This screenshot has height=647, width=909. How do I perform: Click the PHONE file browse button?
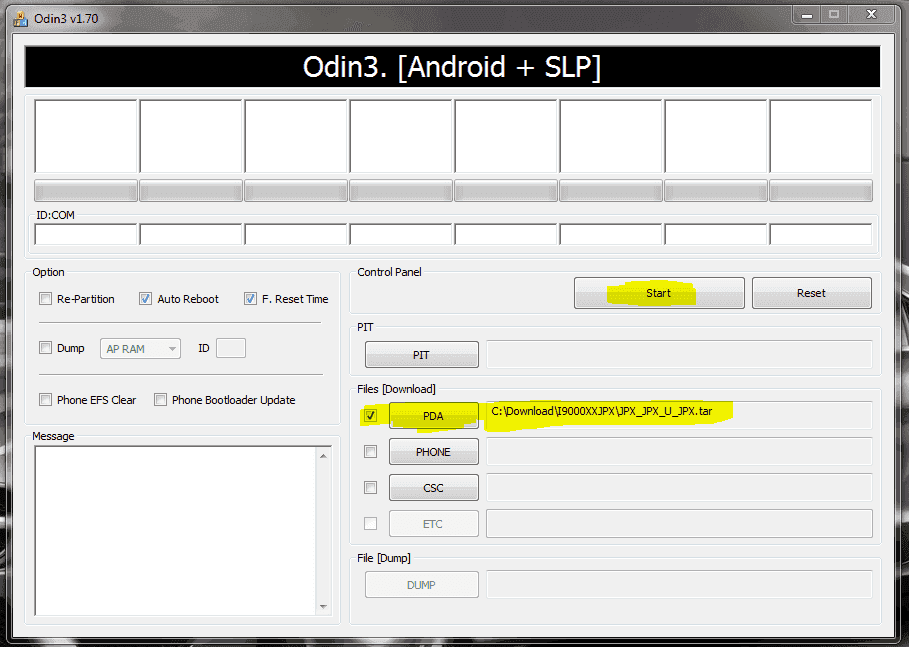click(x=434, y=451)
